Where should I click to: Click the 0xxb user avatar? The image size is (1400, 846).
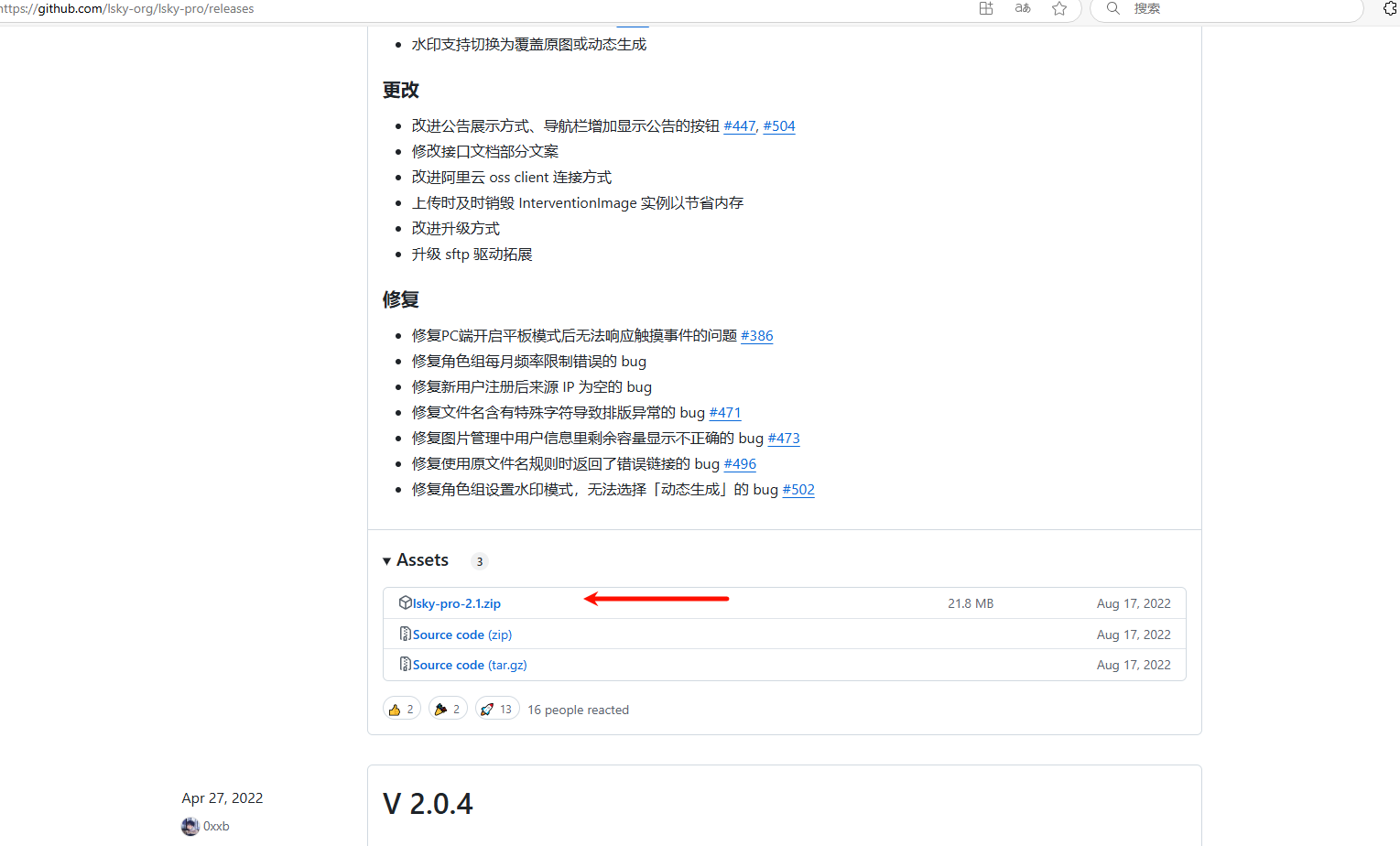pyautogui.click(x=190, y=826)
